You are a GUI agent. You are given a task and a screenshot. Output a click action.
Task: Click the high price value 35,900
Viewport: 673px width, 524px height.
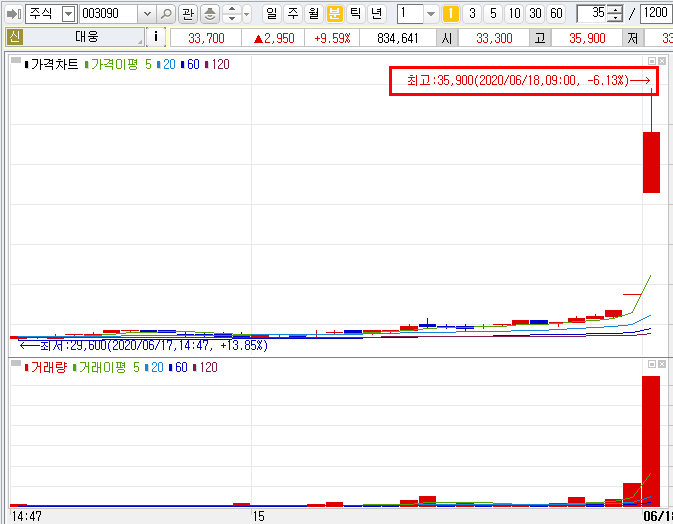[x=587, y=38]
